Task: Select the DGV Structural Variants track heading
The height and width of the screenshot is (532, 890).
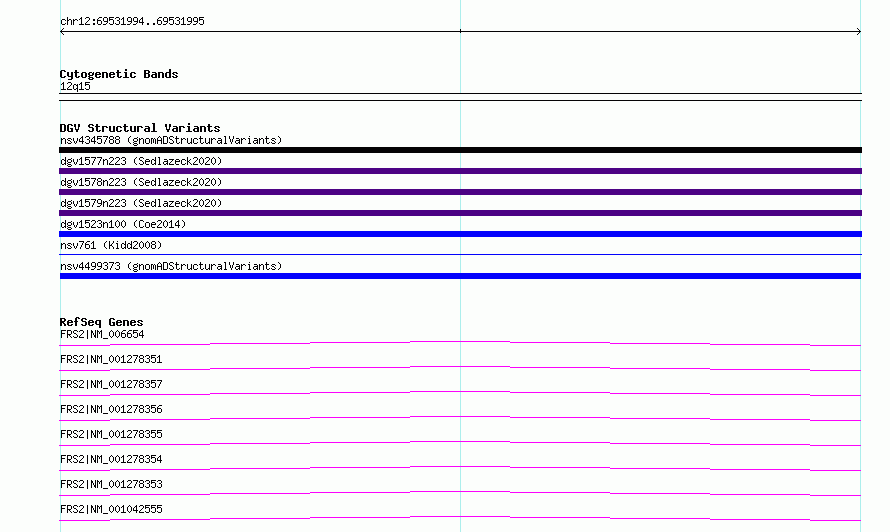Action: pyautogui.click(x=140, y=128)
